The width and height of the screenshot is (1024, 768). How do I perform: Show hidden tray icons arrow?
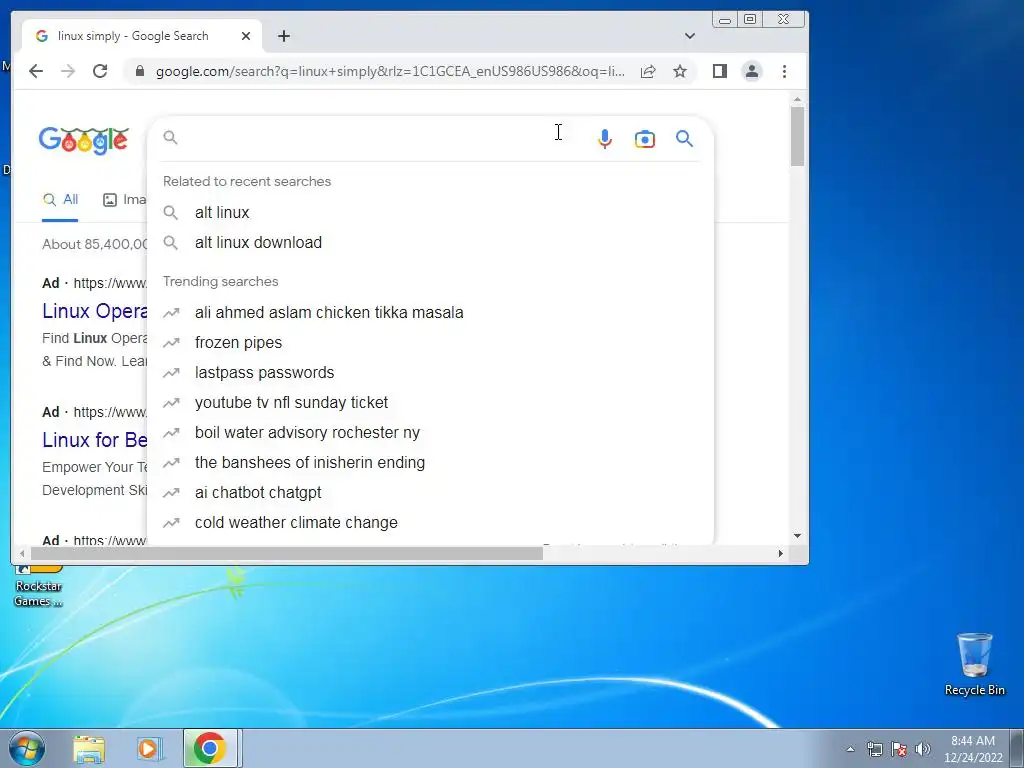[850, 749]
